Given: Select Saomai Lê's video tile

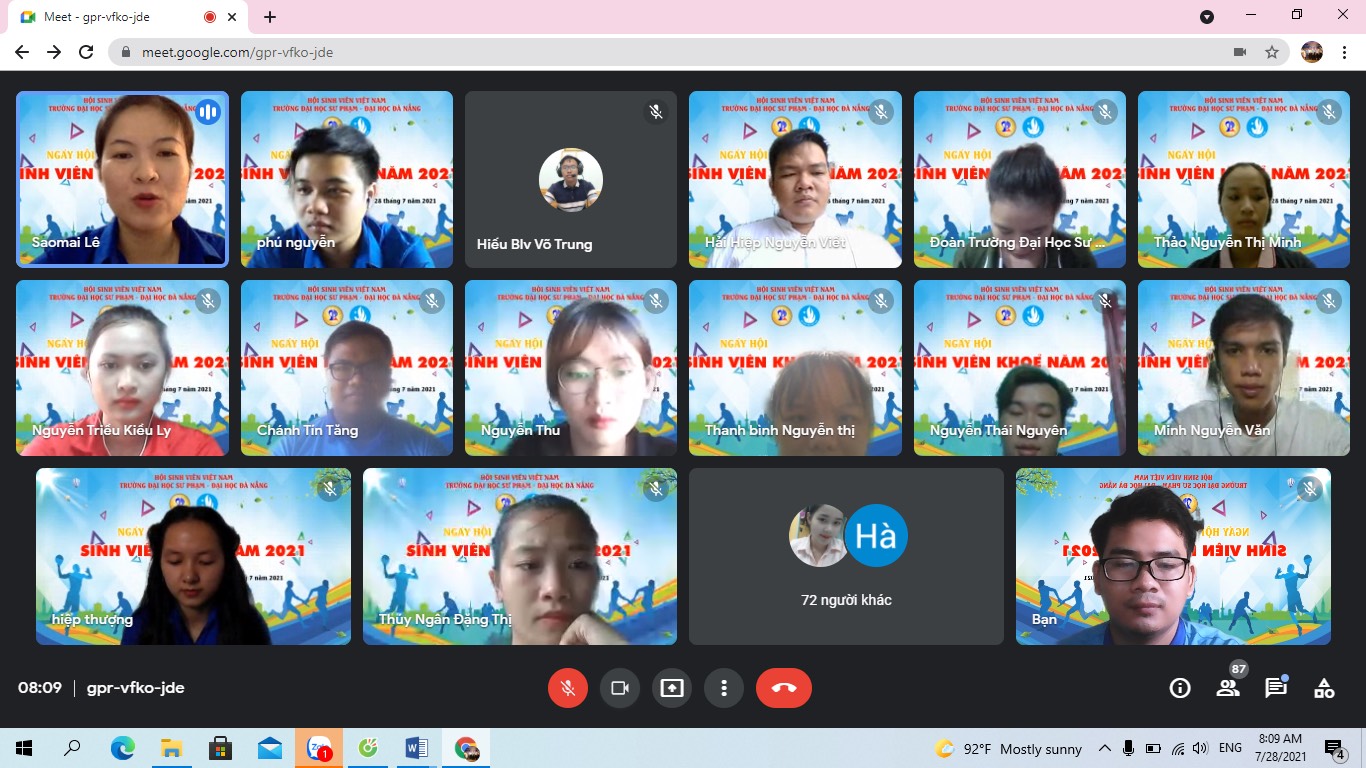Looking at the screenshot, I should (122, 180).
